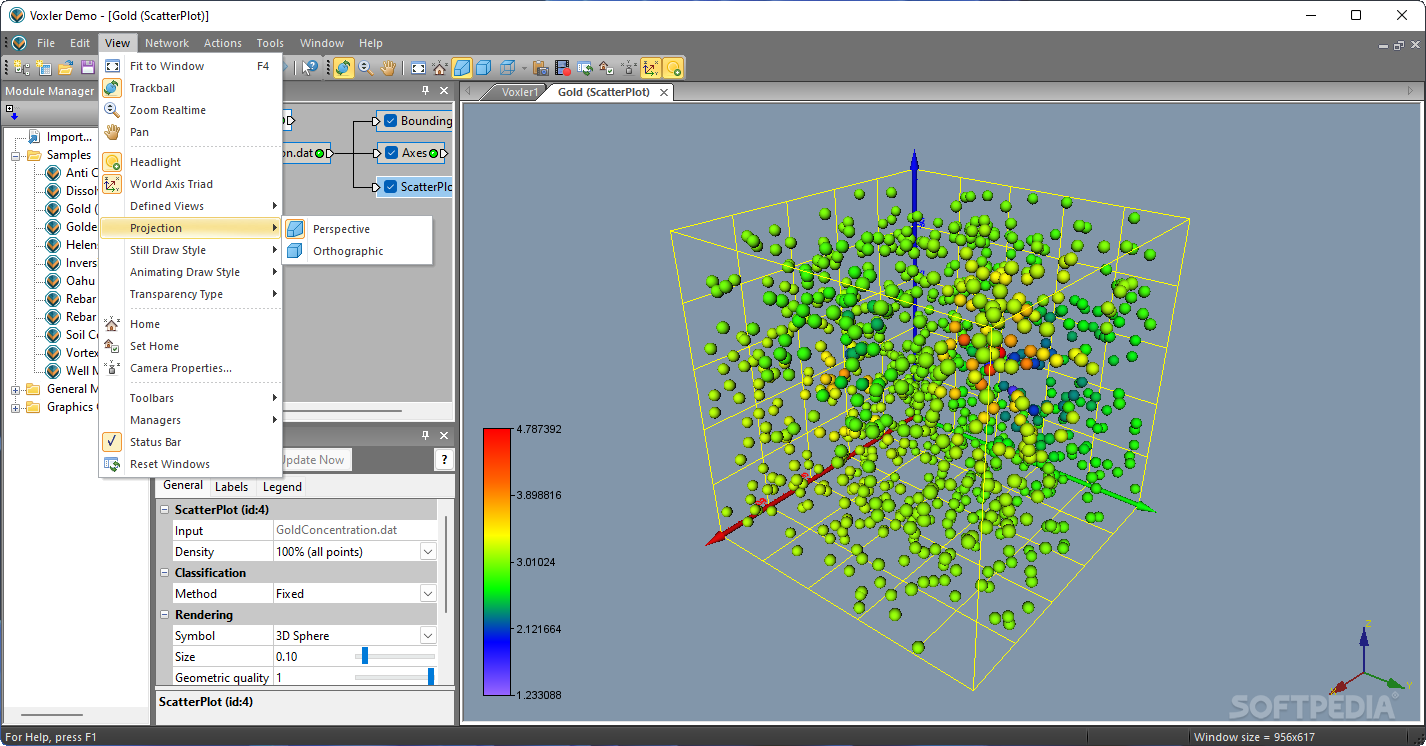Click the Module Manager expand-arrow icon
The width and height of the screenshot is (1426, 746).
pos(12,114)
